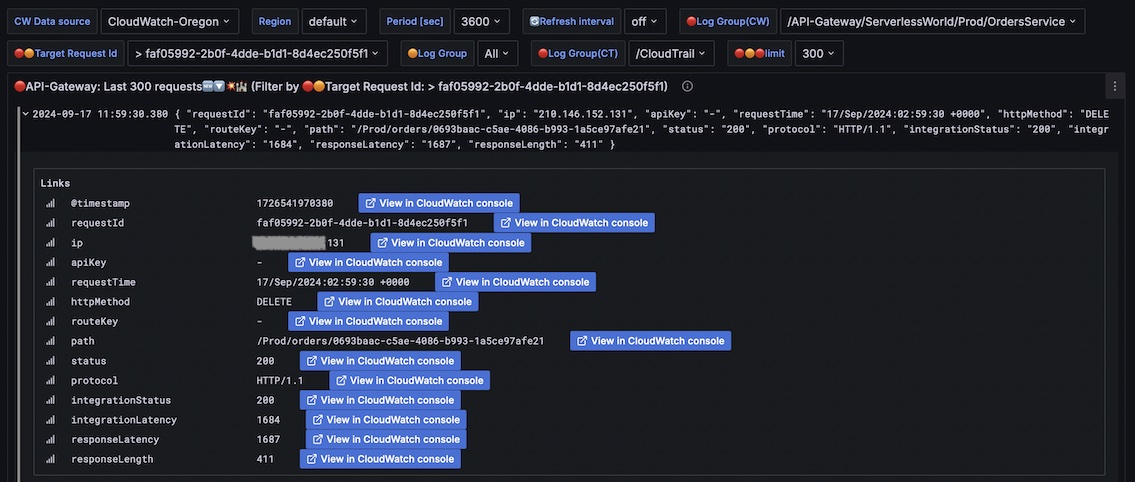Click stats icon next to requestId field
The image size is (1135, 482).
click(50, 223)
